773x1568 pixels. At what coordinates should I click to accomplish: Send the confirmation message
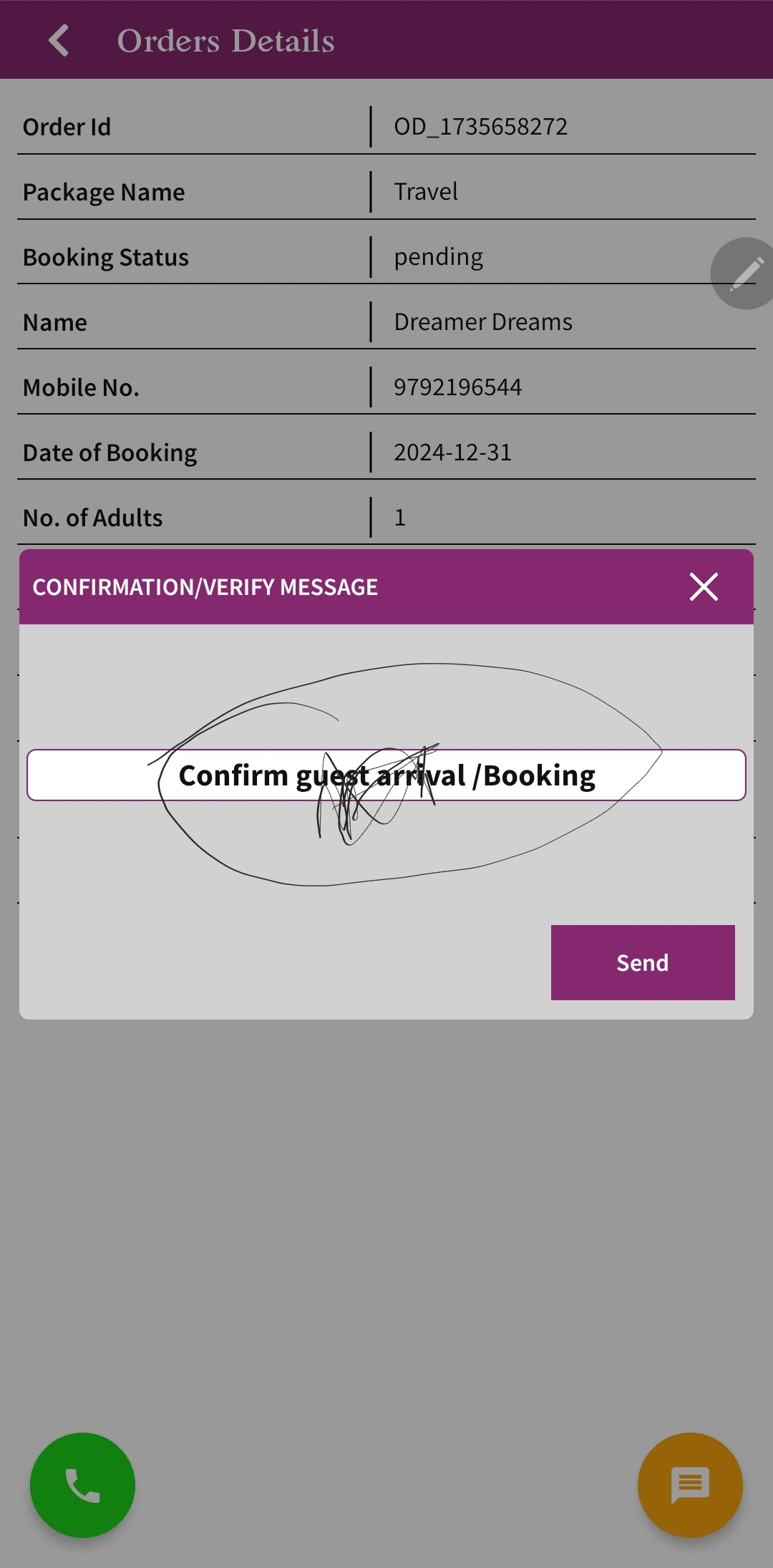[643, 962]
